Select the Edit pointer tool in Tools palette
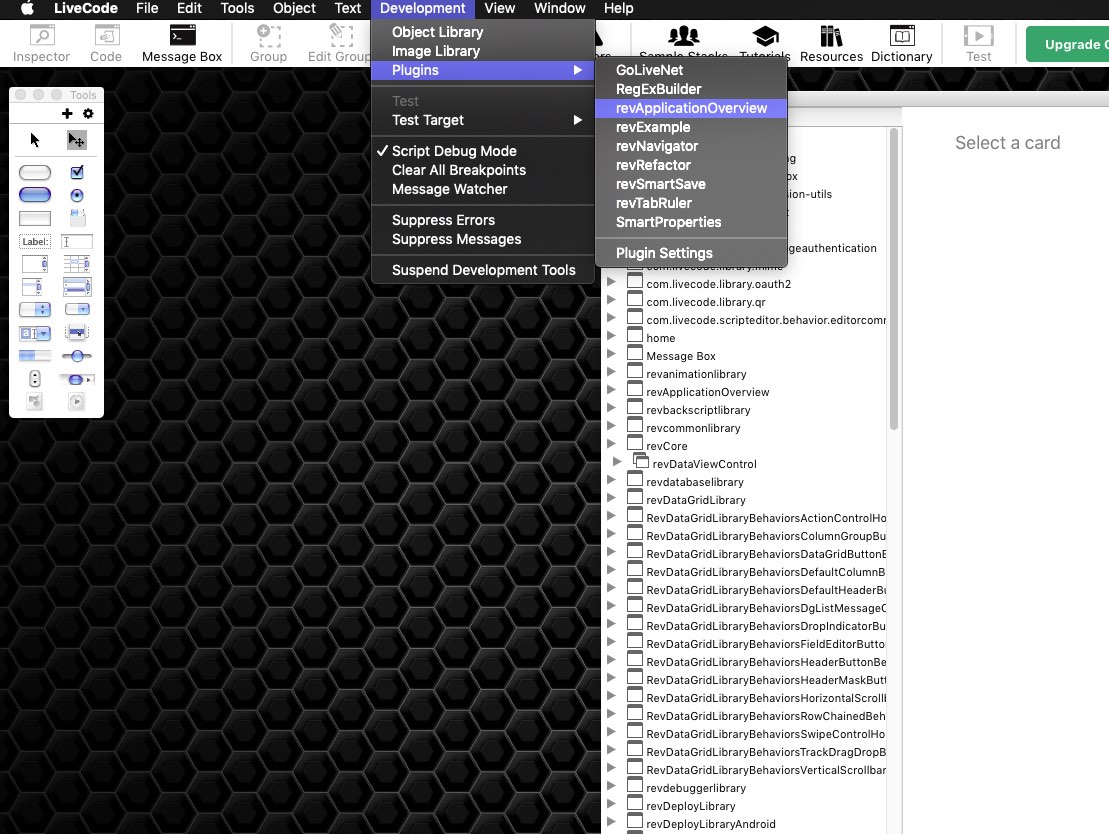The height and width of the screenshot is (834, 1109). (76, 140)
